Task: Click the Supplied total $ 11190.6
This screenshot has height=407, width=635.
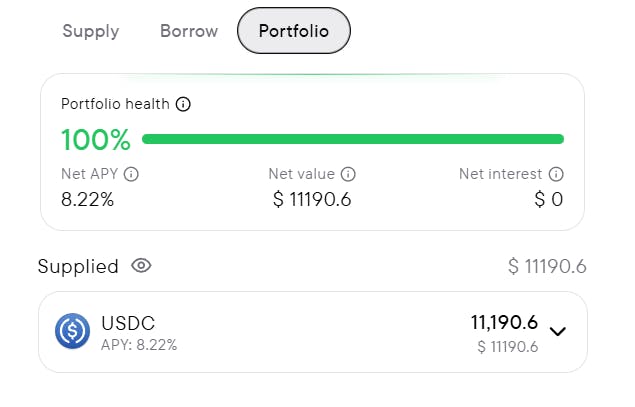Action: (547, 266)
